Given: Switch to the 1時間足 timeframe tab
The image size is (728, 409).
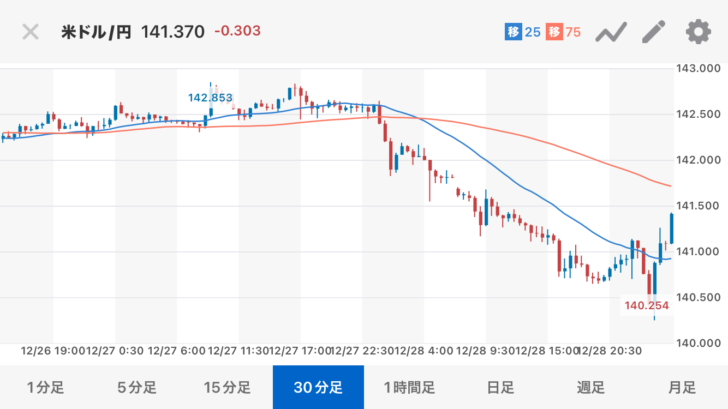Looking at the screenshot, I should [410, 387].
